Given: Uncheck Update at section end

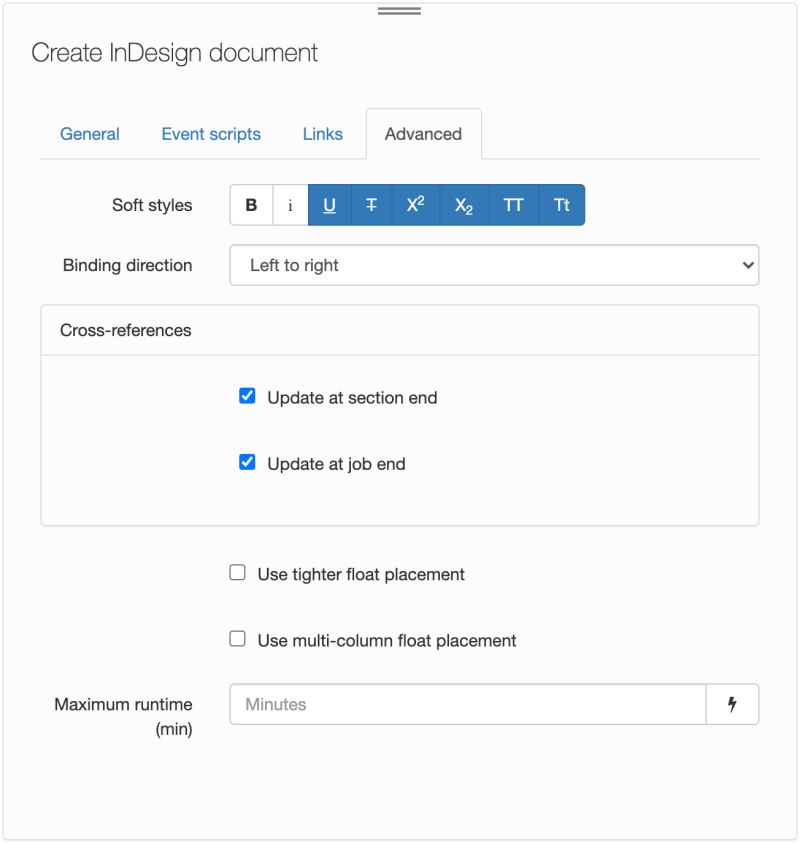Looking at the screenshot, I should pos(247,396).
